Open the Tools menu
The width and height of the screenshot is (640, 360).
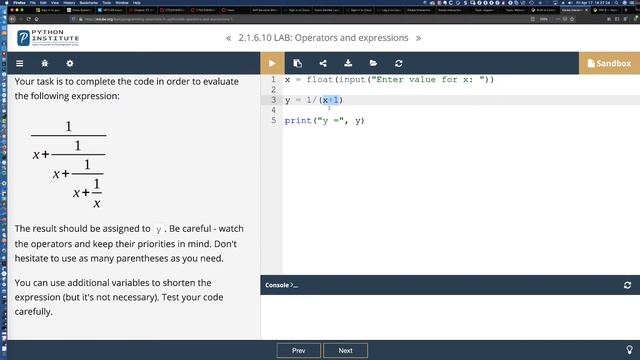(107, 2)
